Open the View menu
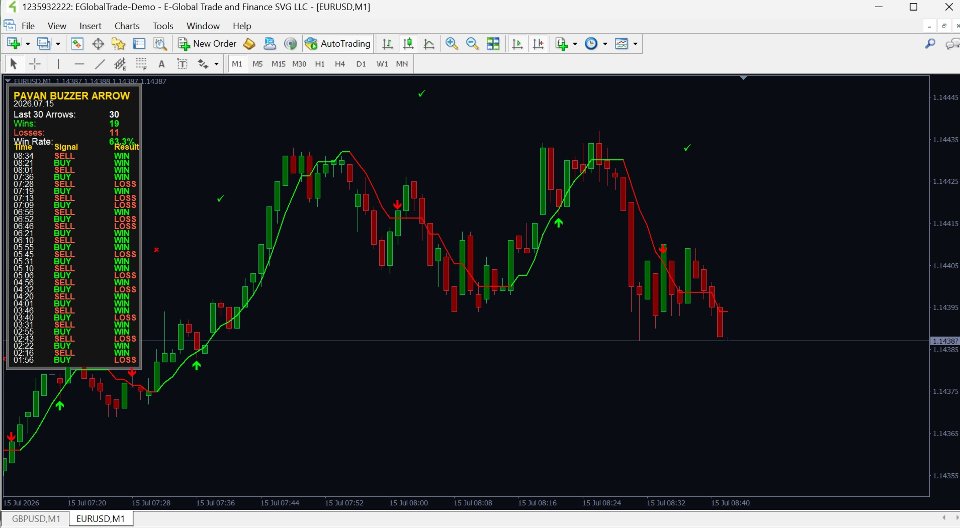The height and width of the screenshot is (528, 960). [56, 26]
